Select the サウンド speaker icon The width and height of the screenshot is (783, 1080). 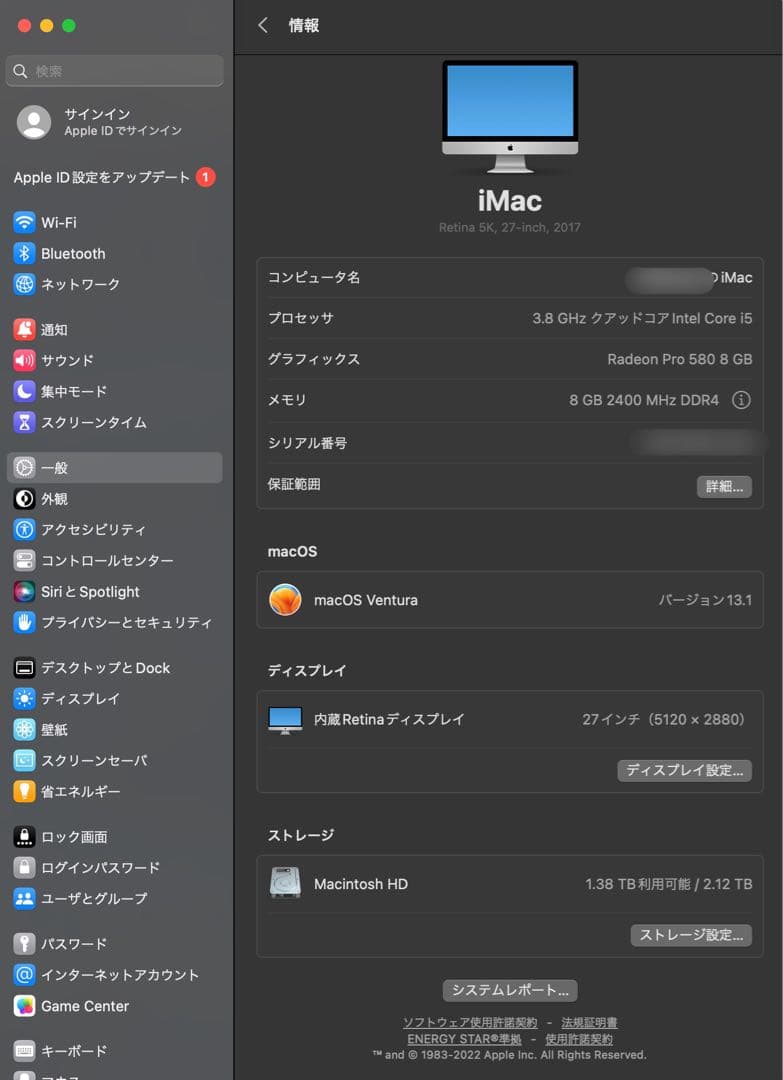[x=24, y=360]
